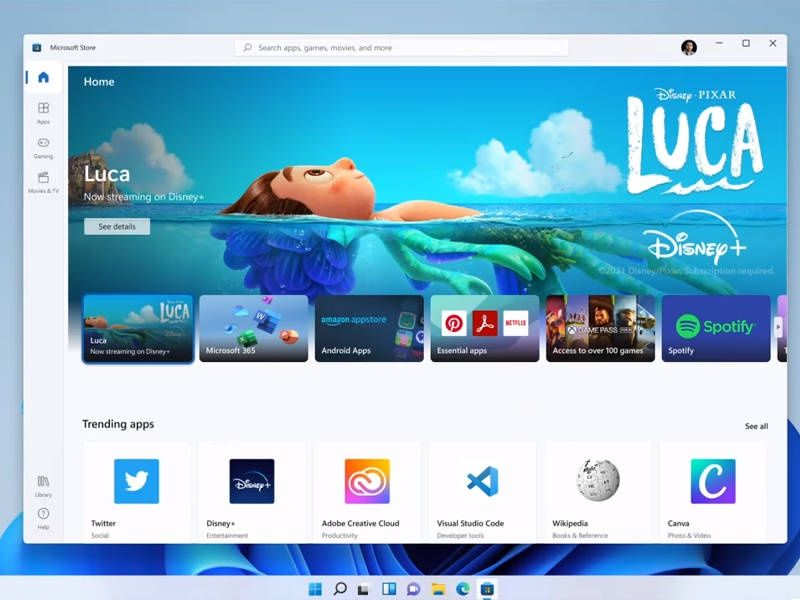Open Task View on the taskbar
Image resolution: width=800 pixels, height=600 pixels.
(x=363, y=589)
